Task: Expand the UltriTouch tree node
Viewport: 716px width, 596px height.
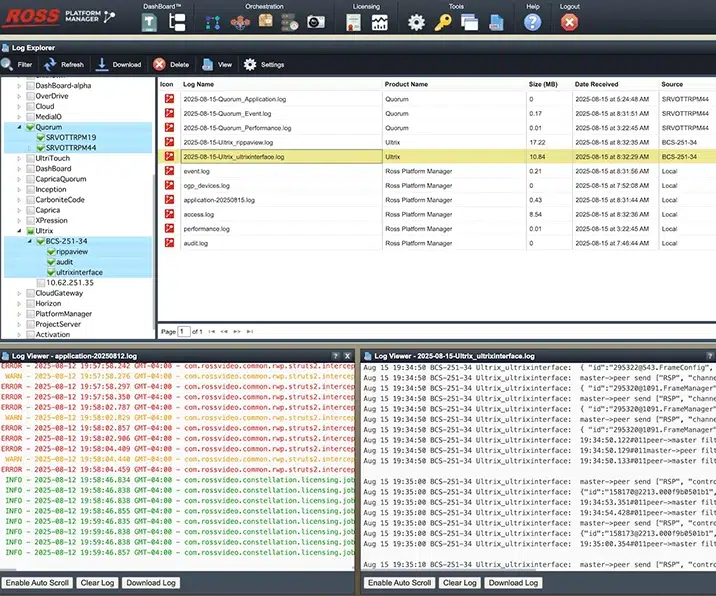Action: click(19, 158)
